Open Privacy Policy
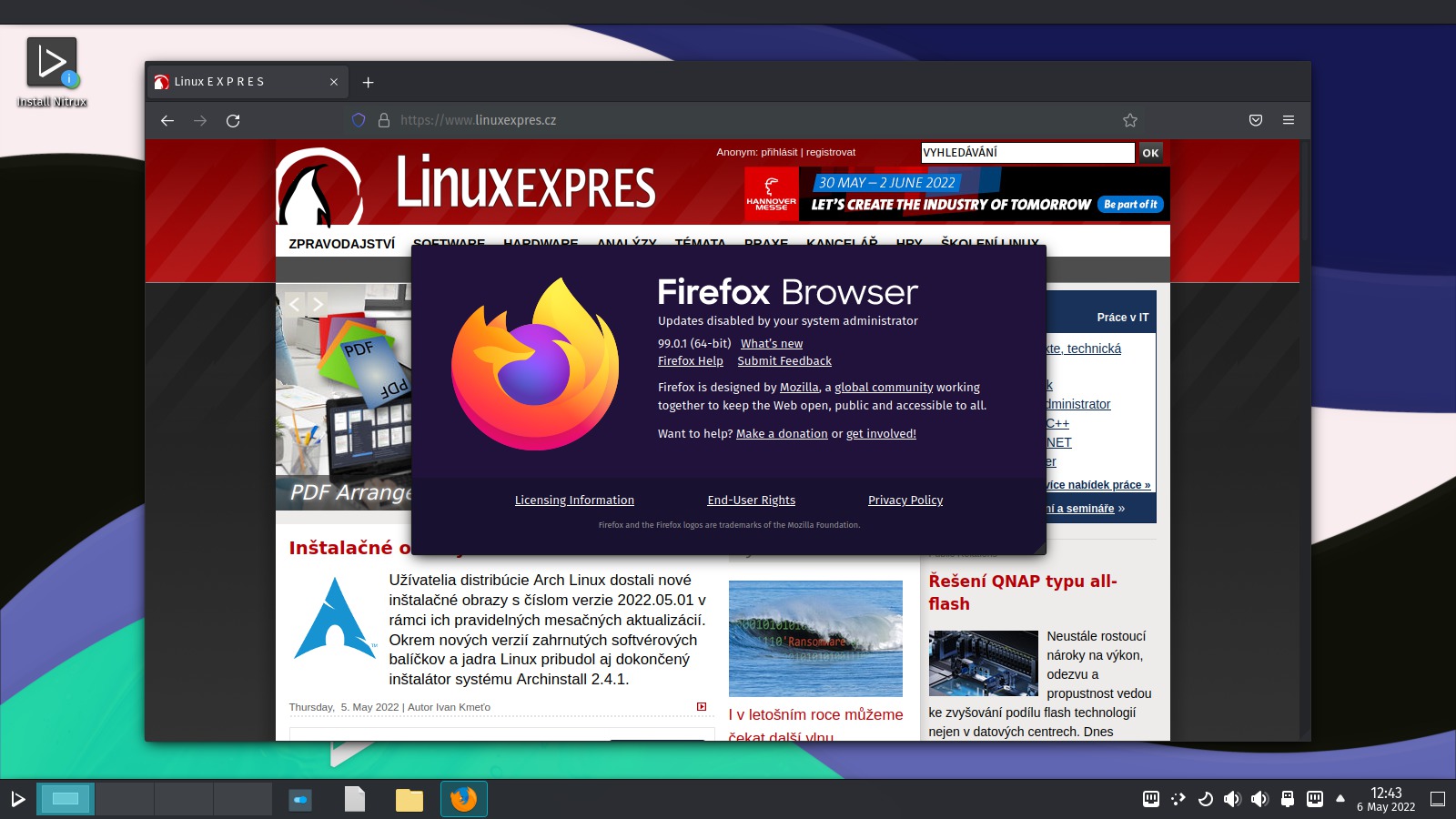The height and width of the screenshot is (819, 1456). pyautogui.click(x=905, y=500)
